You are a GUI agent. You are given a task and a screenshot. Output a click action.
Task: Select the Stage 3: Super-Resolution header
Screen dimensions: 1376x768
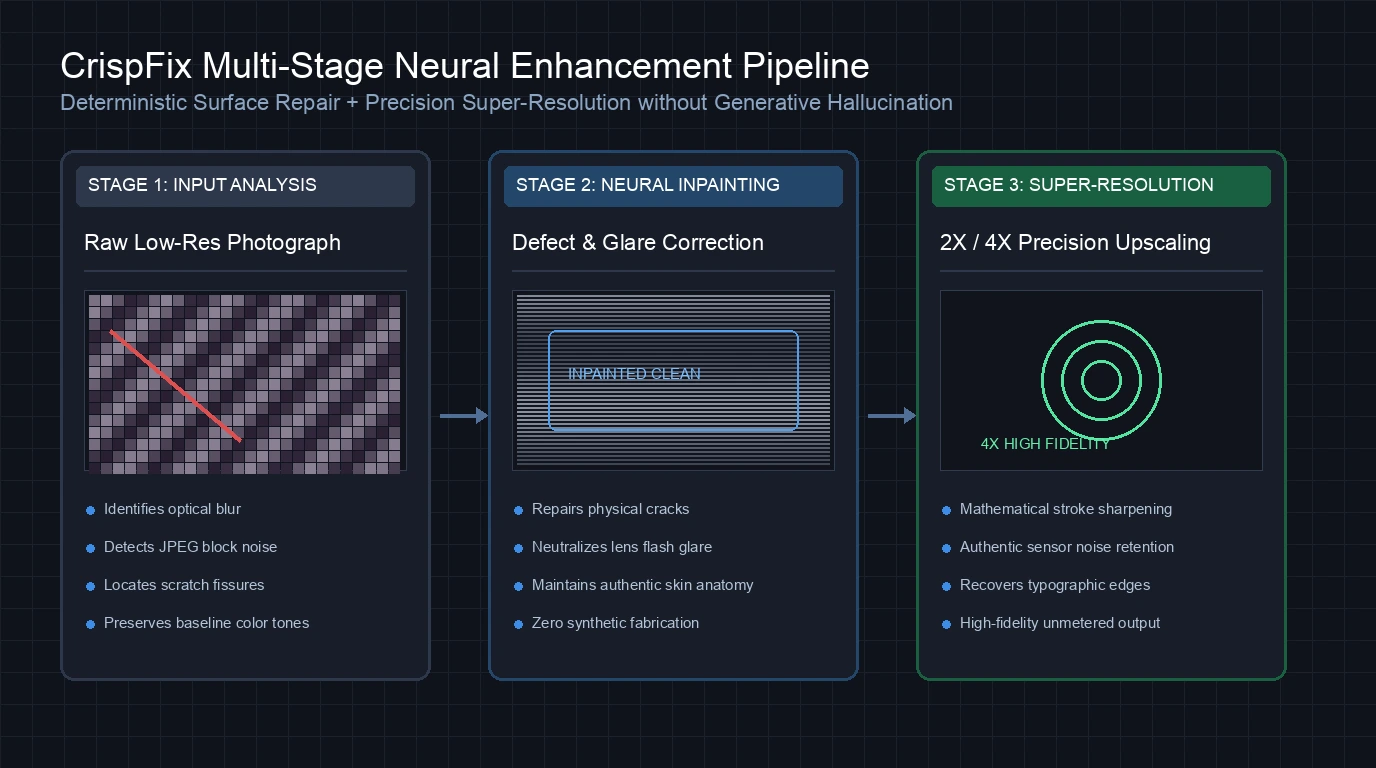(1101, 186)
